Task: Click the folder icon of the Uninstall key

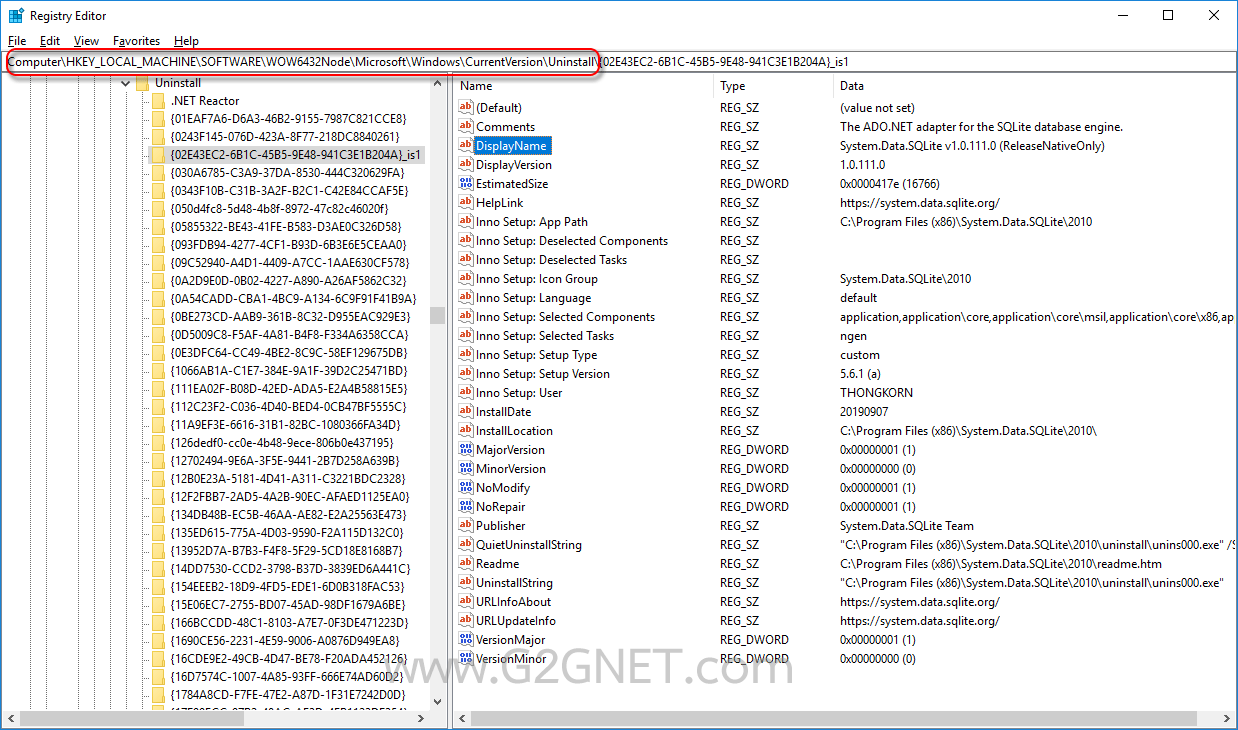Action: [142, 83]
